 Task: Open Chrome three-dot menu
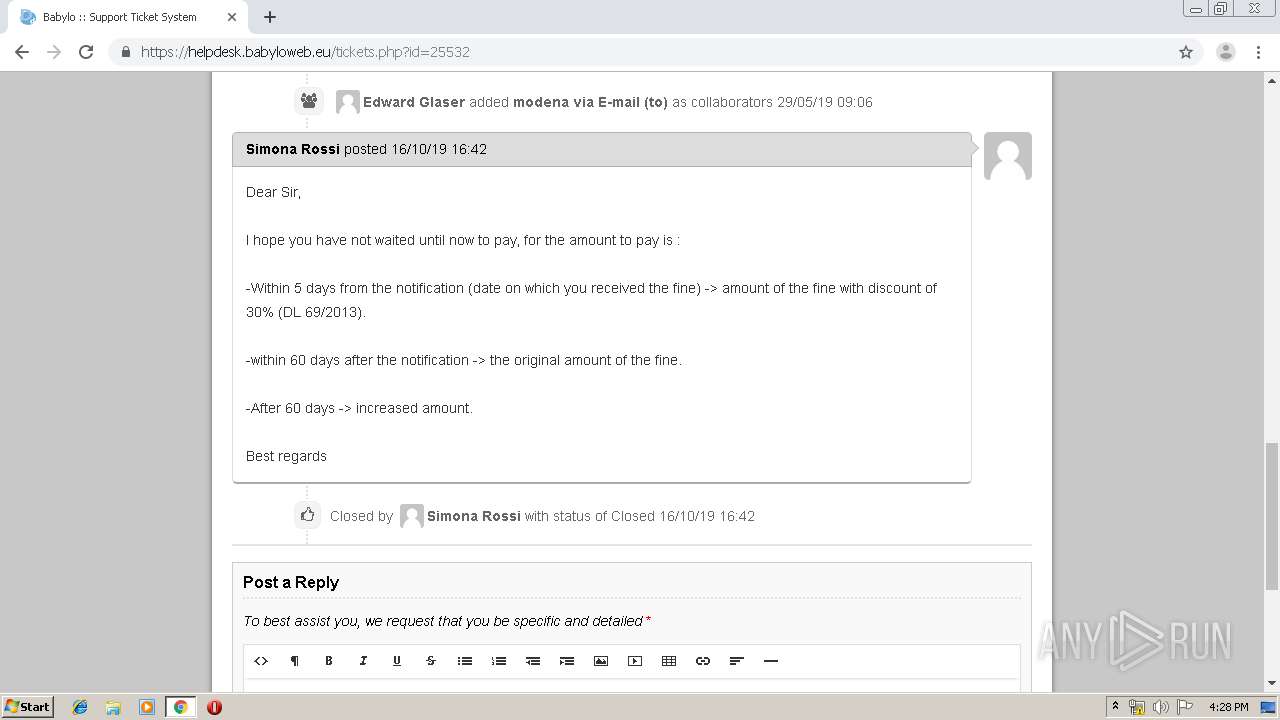(1258, 52)
